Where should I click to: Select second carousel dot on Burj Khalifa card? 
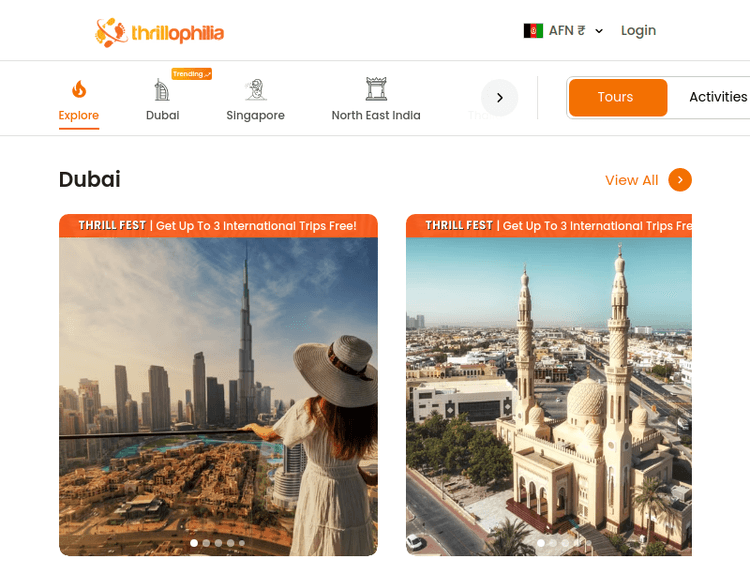[206, 543]
